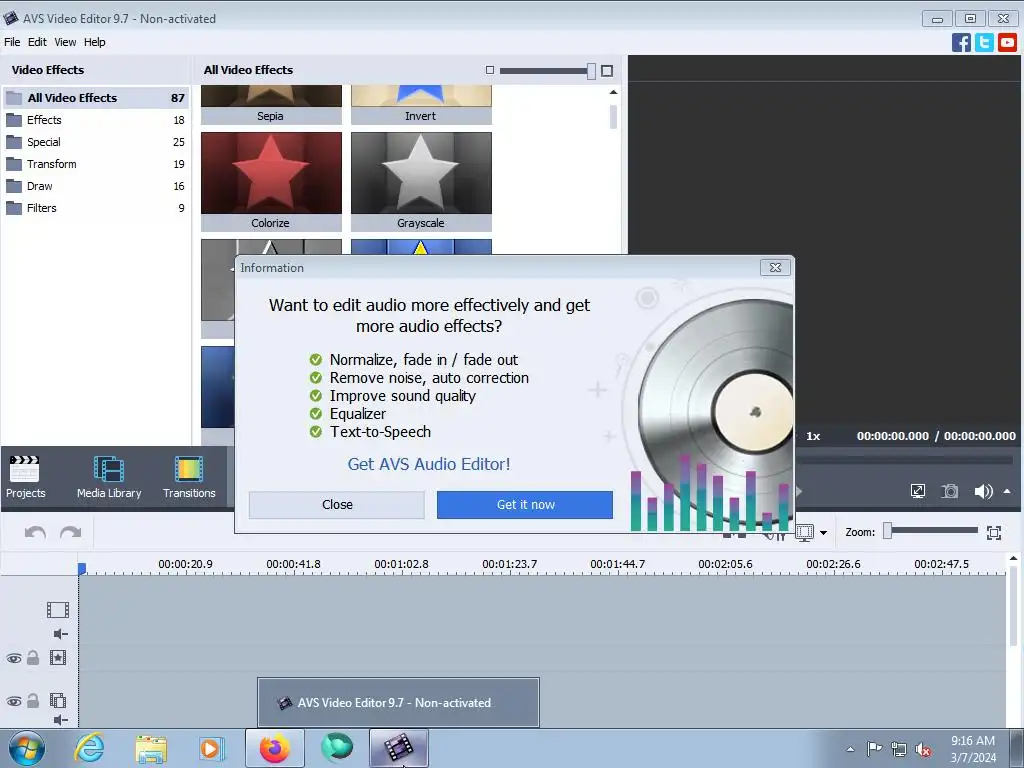
Task: Redo the last undone action
Action: (71, 533)
